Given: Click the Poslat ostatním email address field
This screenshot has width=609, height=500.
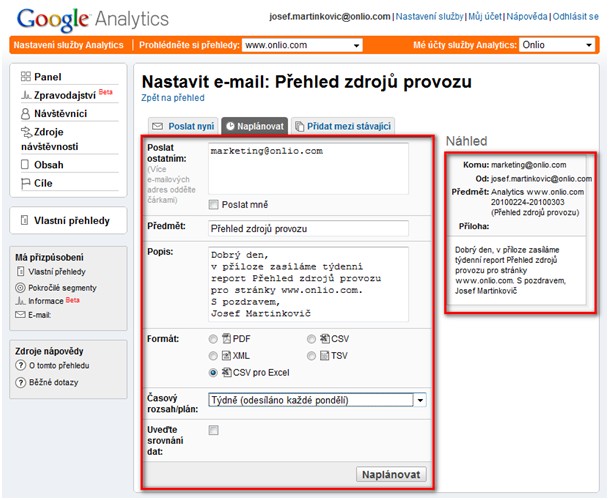Looking at the screenshot, I should coord(308,169).
